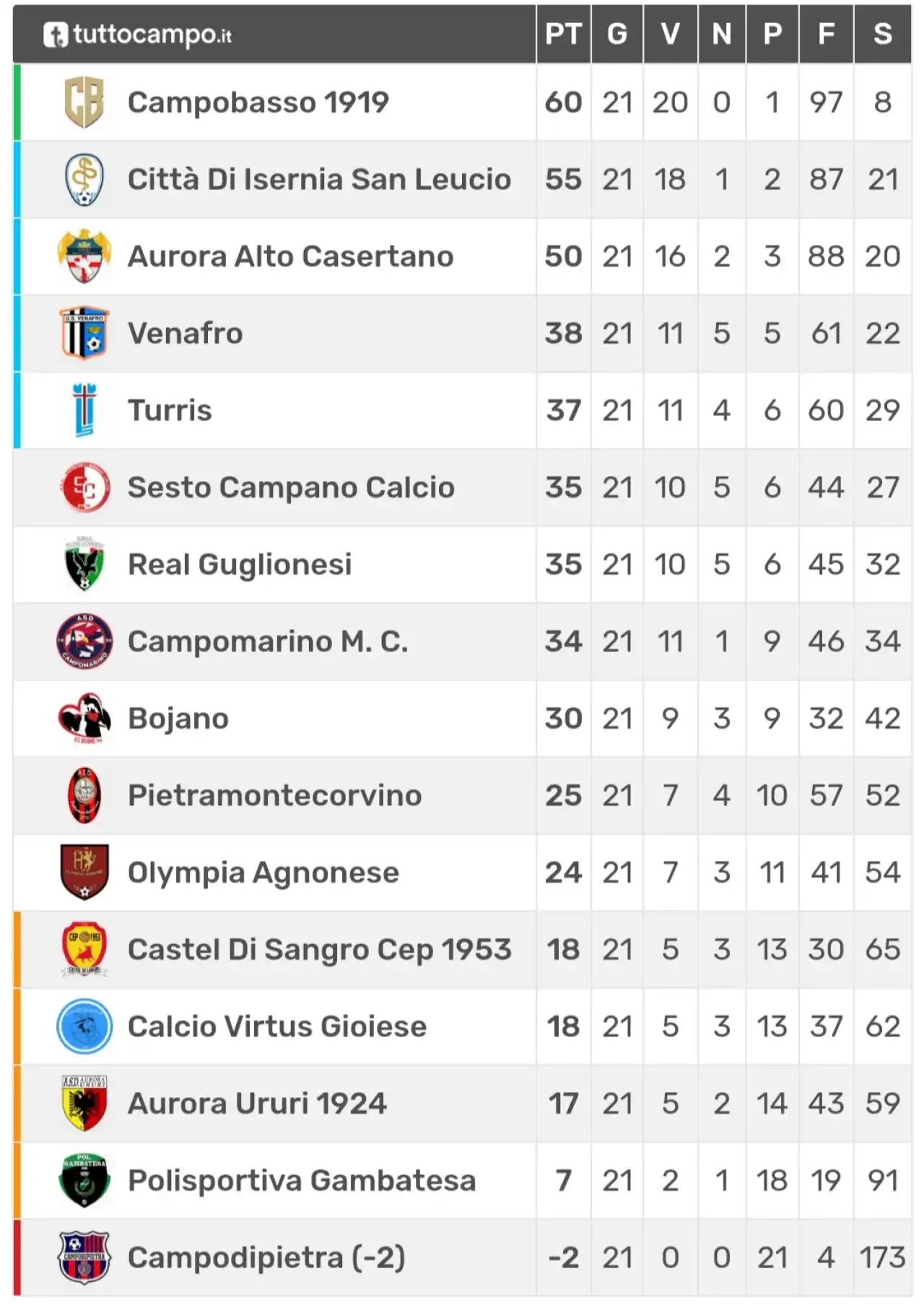Click the S goals-against column header
Image resolution: width=924 pixels, height=1305 pixels.
point(882,34)
